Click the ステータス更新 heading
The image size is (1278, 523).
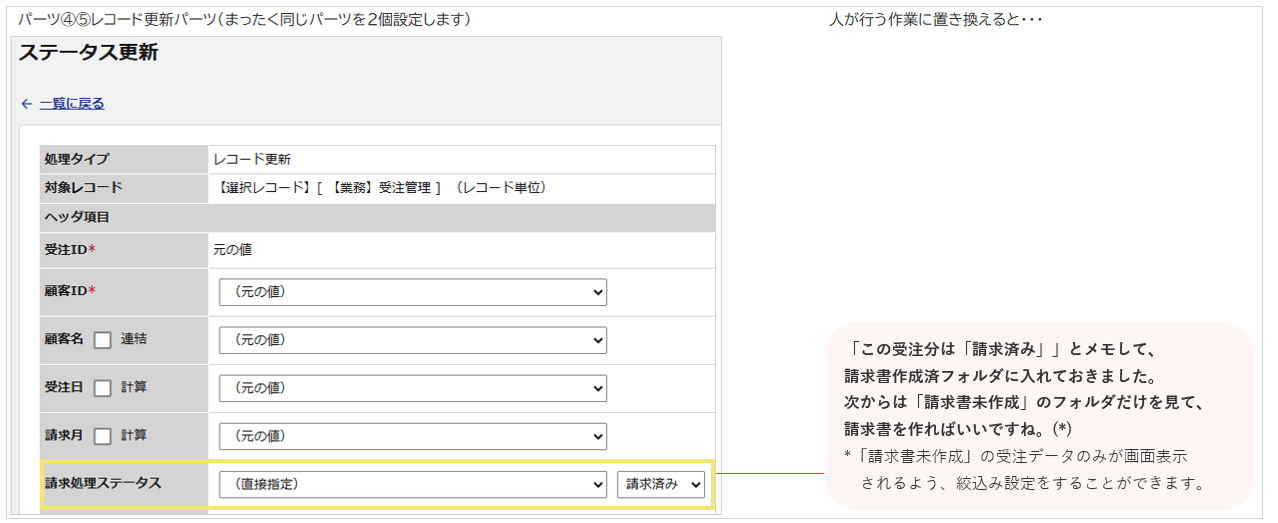point(88,54)
